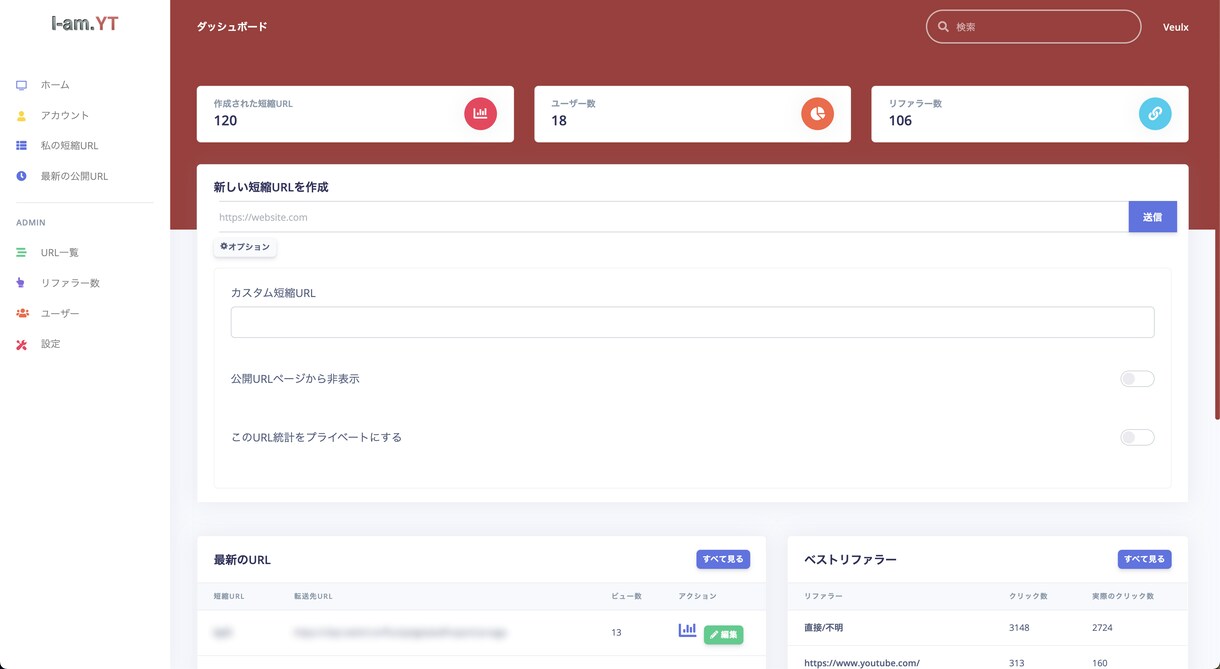Click the 転送先URL column header
Viewport: 1220px width, 669px height.
(x=313, y=596)
